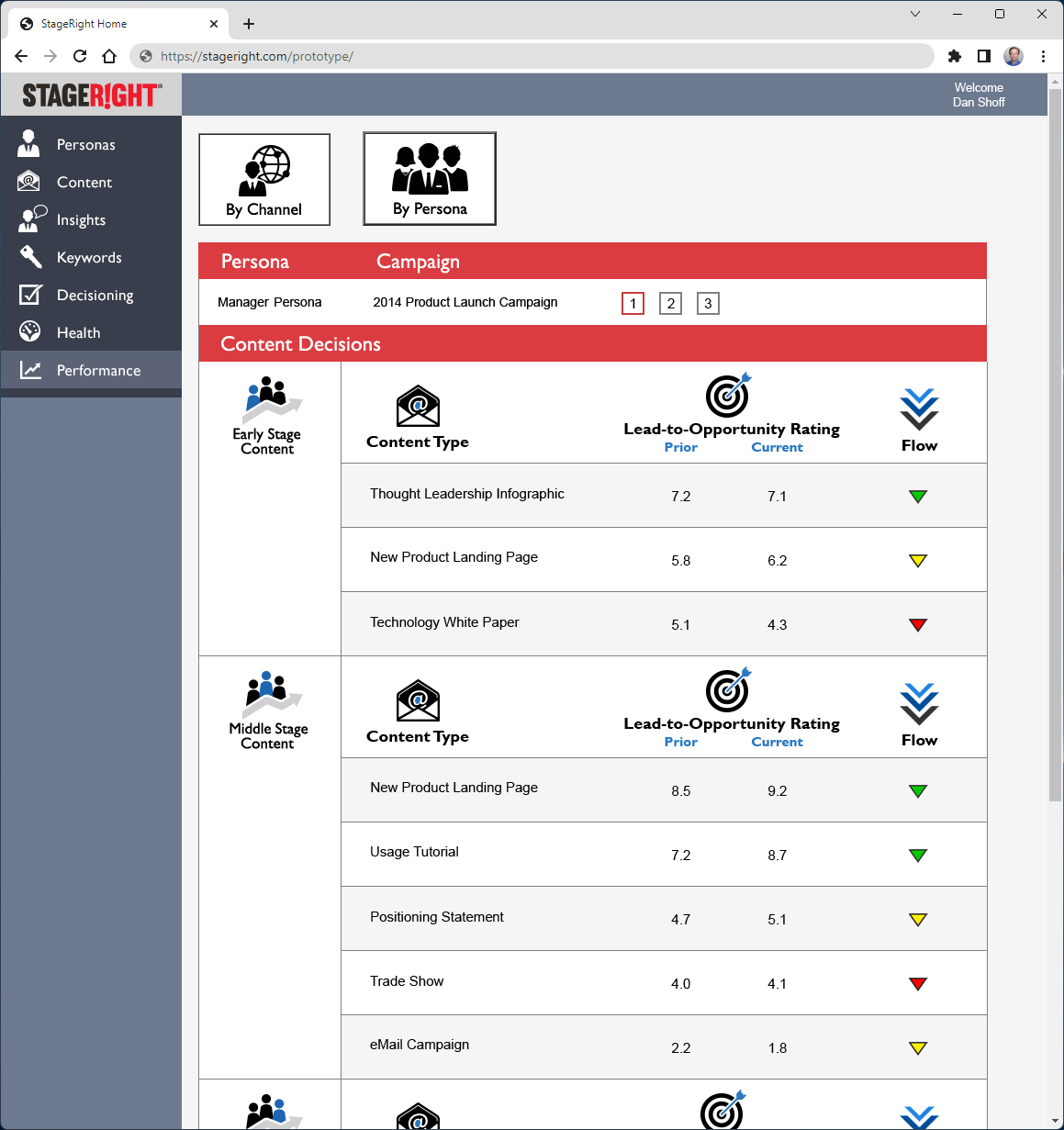Click Early Stage Prior column header

pos(681,447)
